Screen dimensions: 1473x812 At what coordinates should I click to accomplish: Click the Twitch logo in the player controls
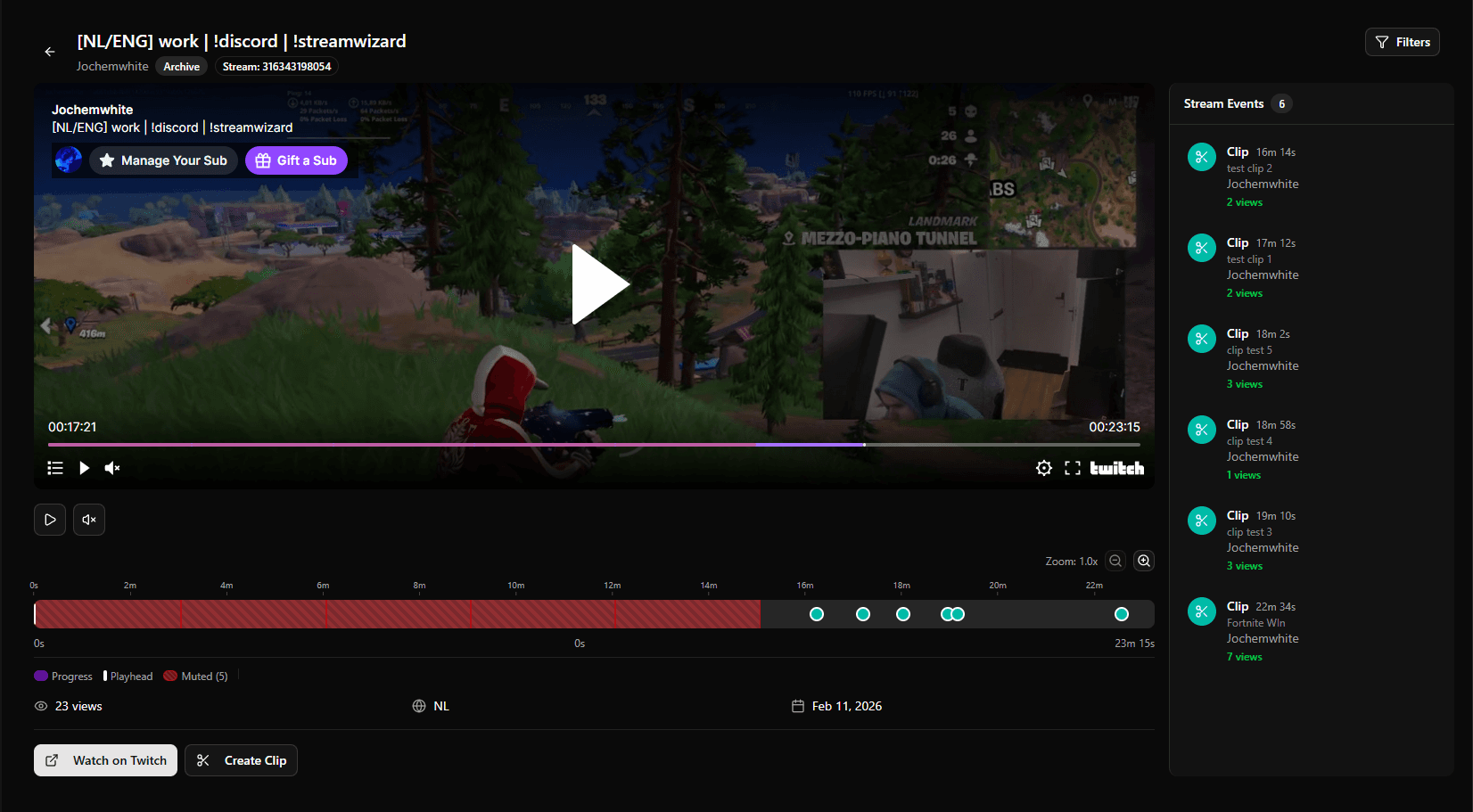[1115, 467]
